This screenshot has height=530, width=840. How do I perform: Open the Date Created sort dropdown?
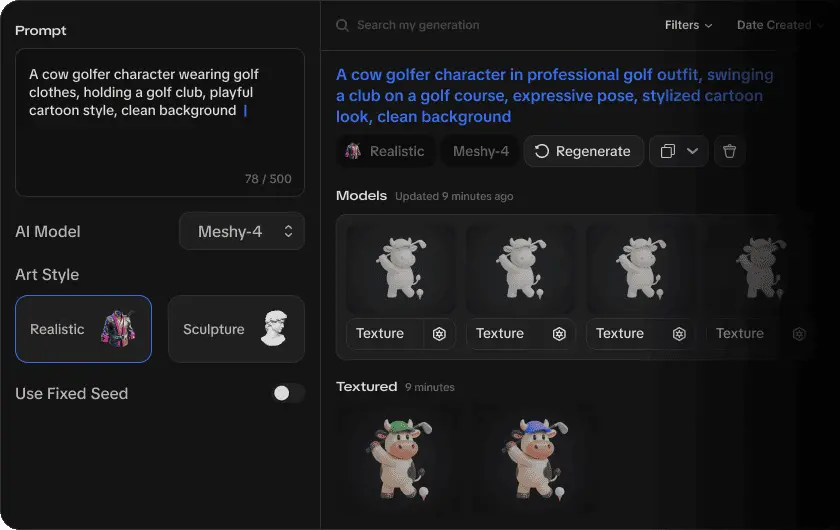tap(779, 25)
